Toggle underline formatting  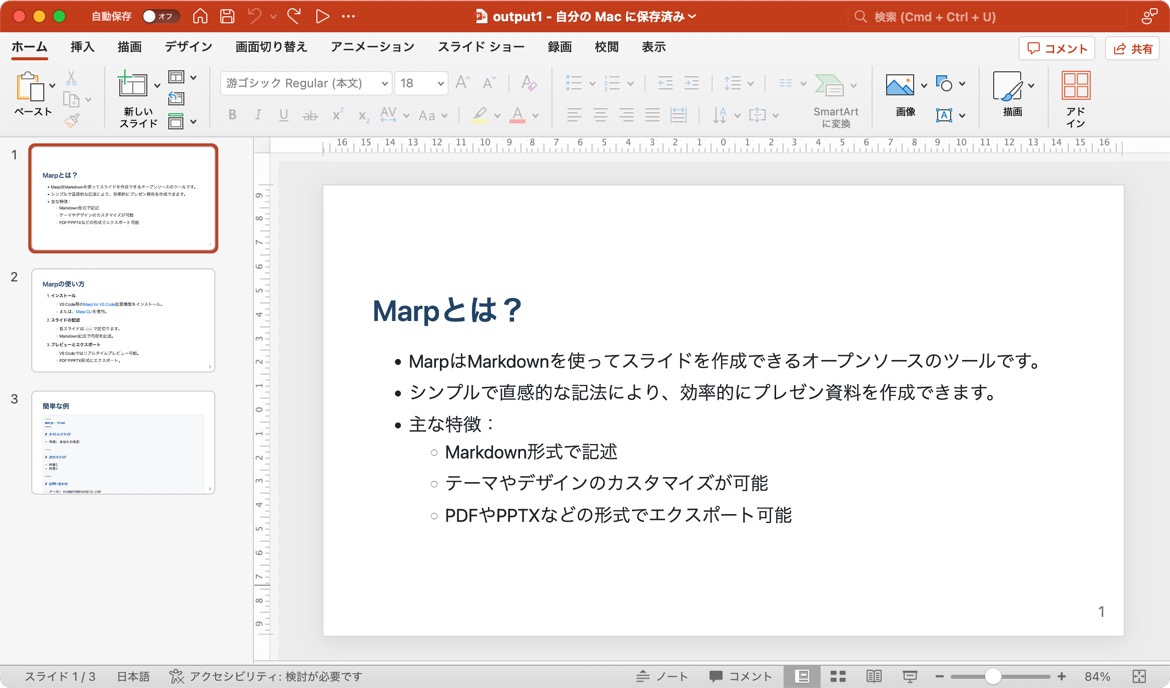pyautogui.click(x=285, y=115)
